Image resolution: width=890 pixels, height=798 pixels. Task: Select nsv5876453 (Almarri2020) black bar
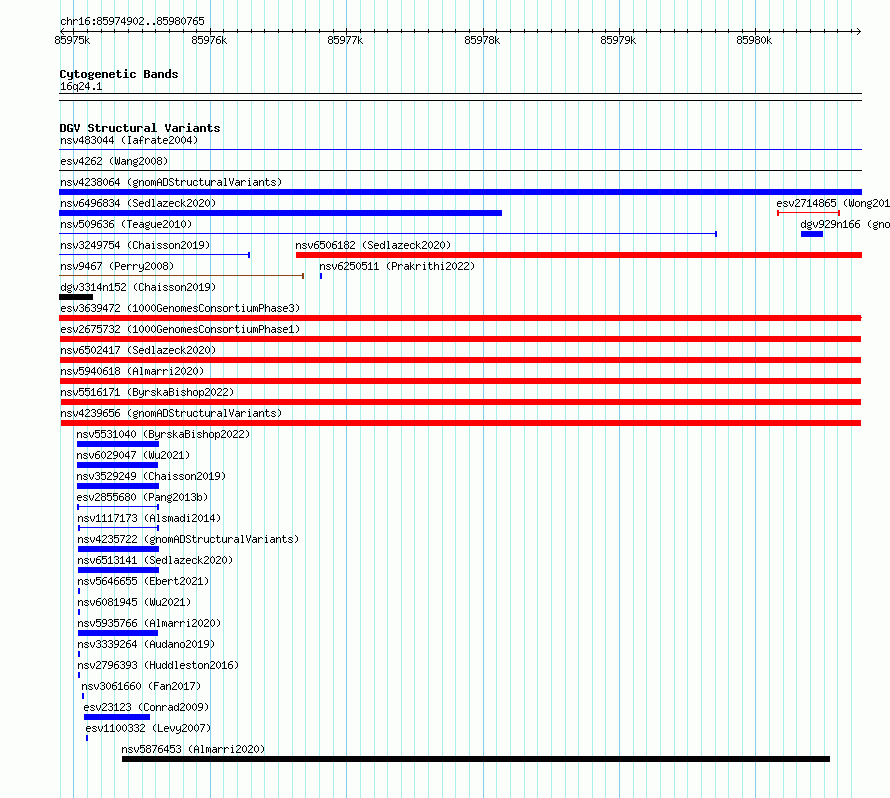476,759
